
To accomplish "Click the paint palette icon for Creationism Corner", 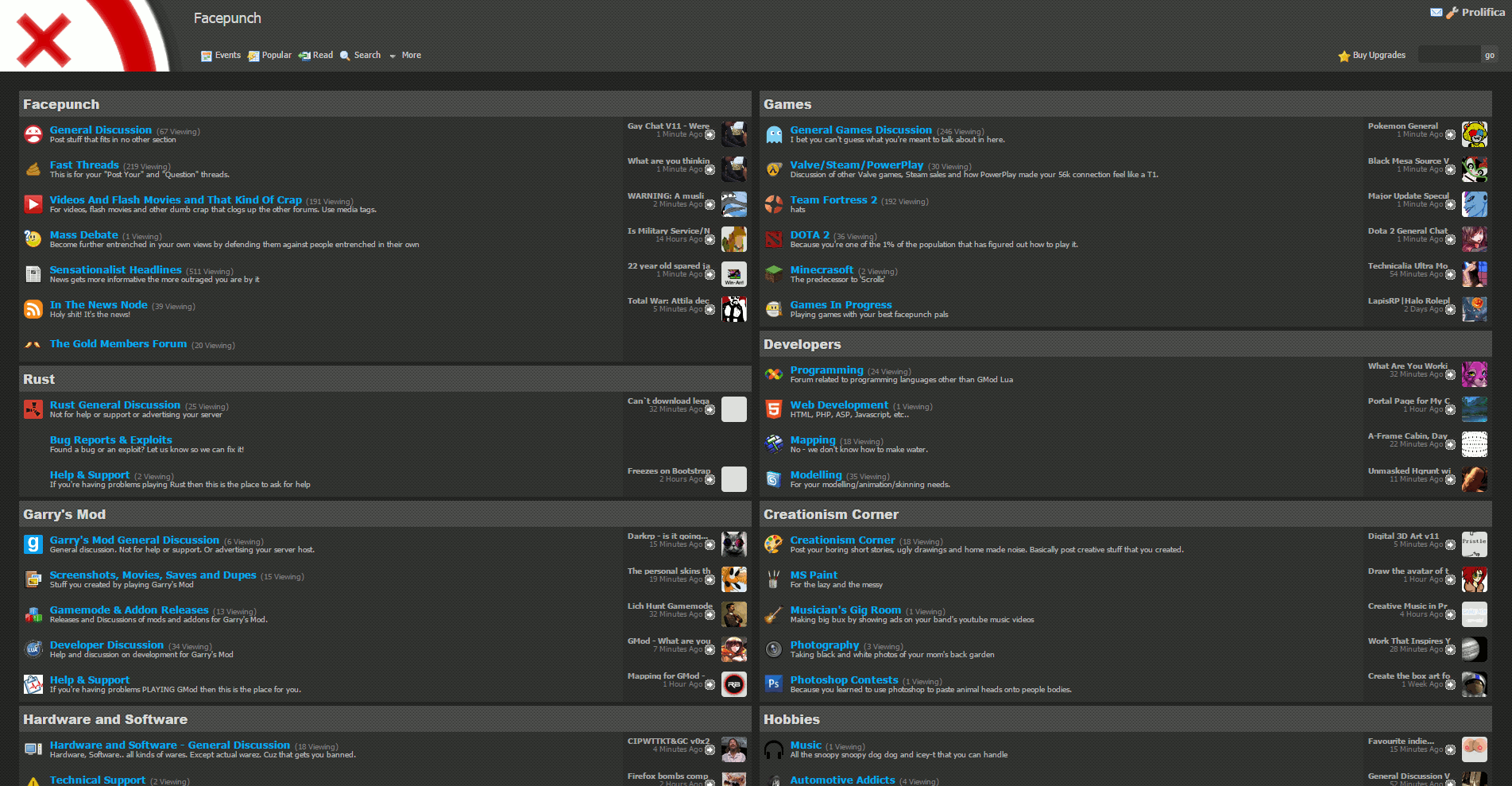I will (774, 544).
